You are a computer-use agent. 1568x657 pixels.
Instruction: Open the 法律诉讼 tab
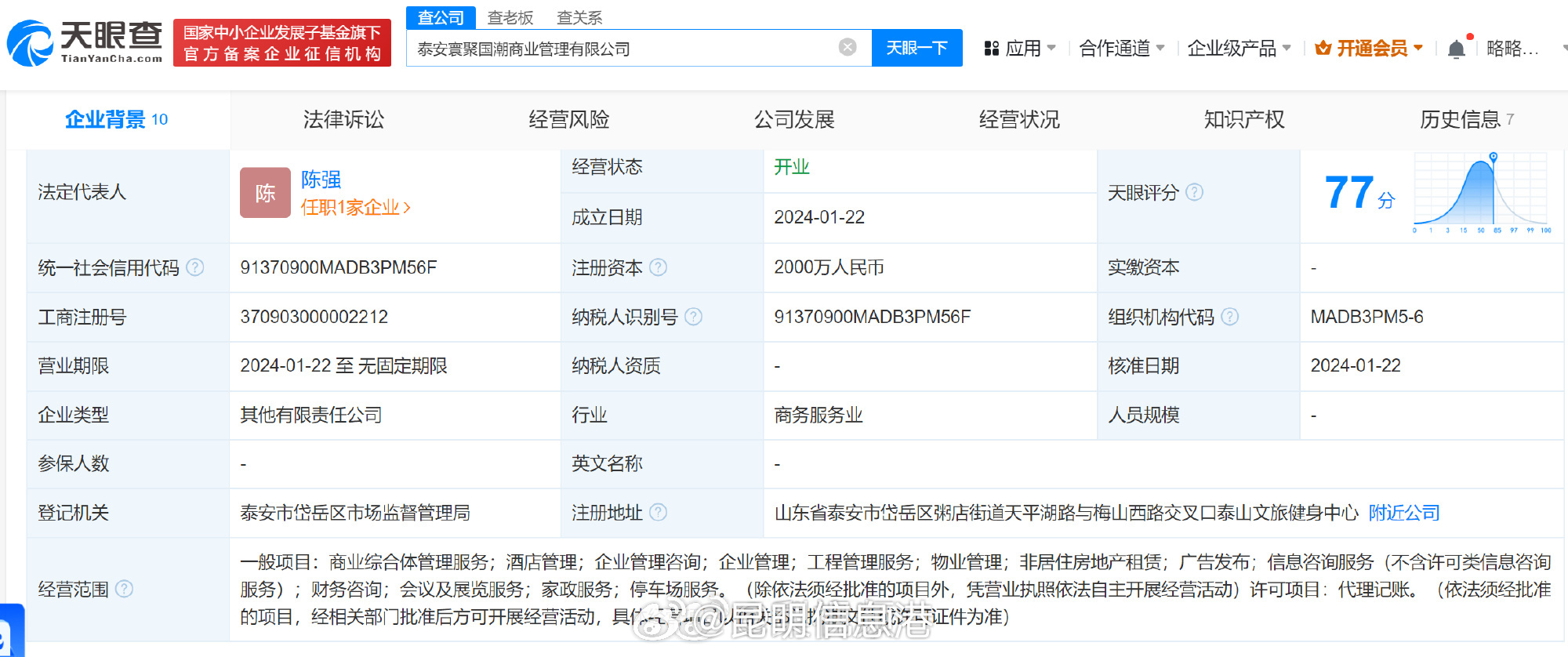point(343,119)
